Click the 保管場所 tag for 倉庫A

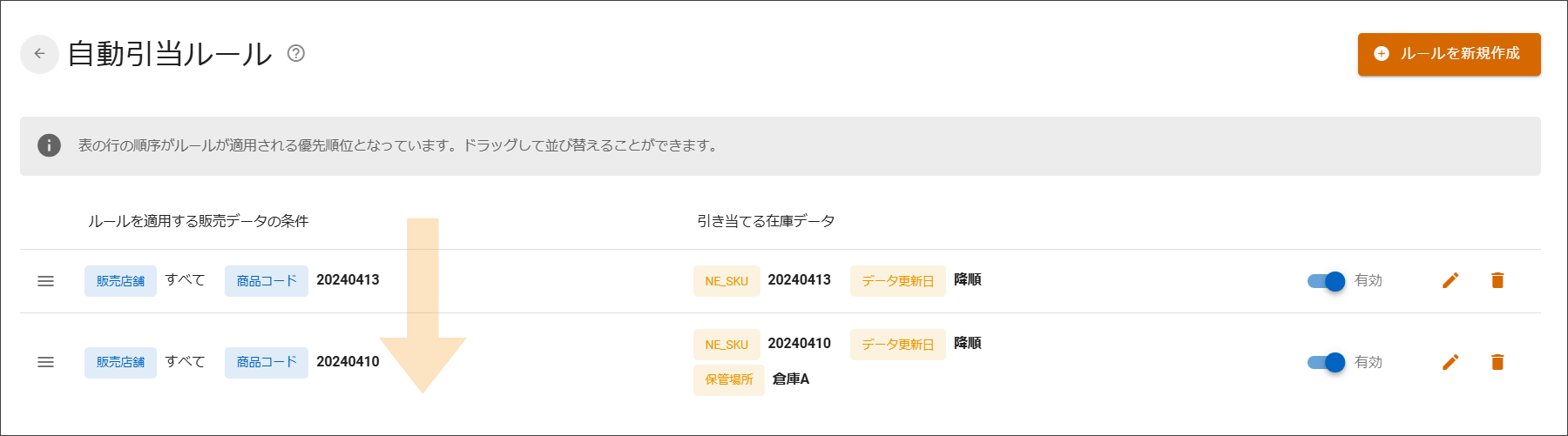pos(729,379)
